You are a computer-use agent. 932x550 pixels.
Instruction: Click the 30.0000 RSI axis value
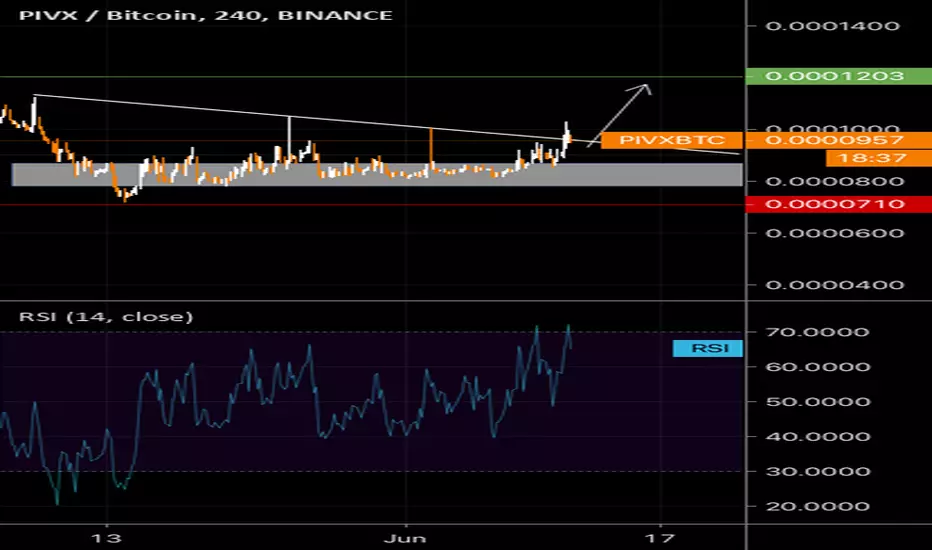pos(817,472)
